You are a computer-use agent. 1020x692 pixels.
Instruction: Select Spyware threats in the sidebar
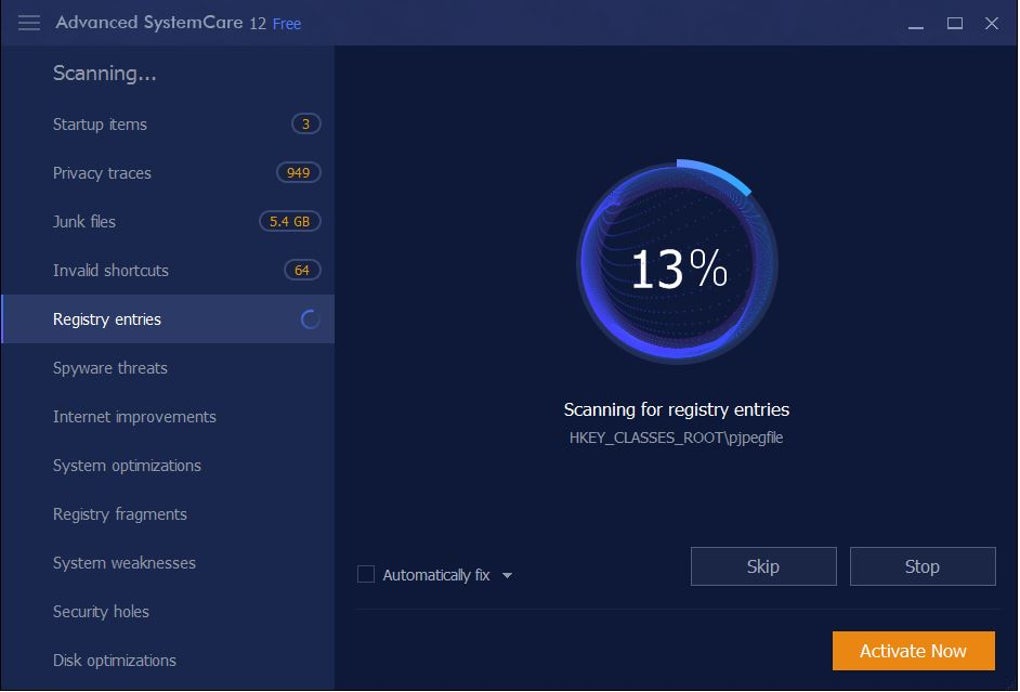(168, 368)
